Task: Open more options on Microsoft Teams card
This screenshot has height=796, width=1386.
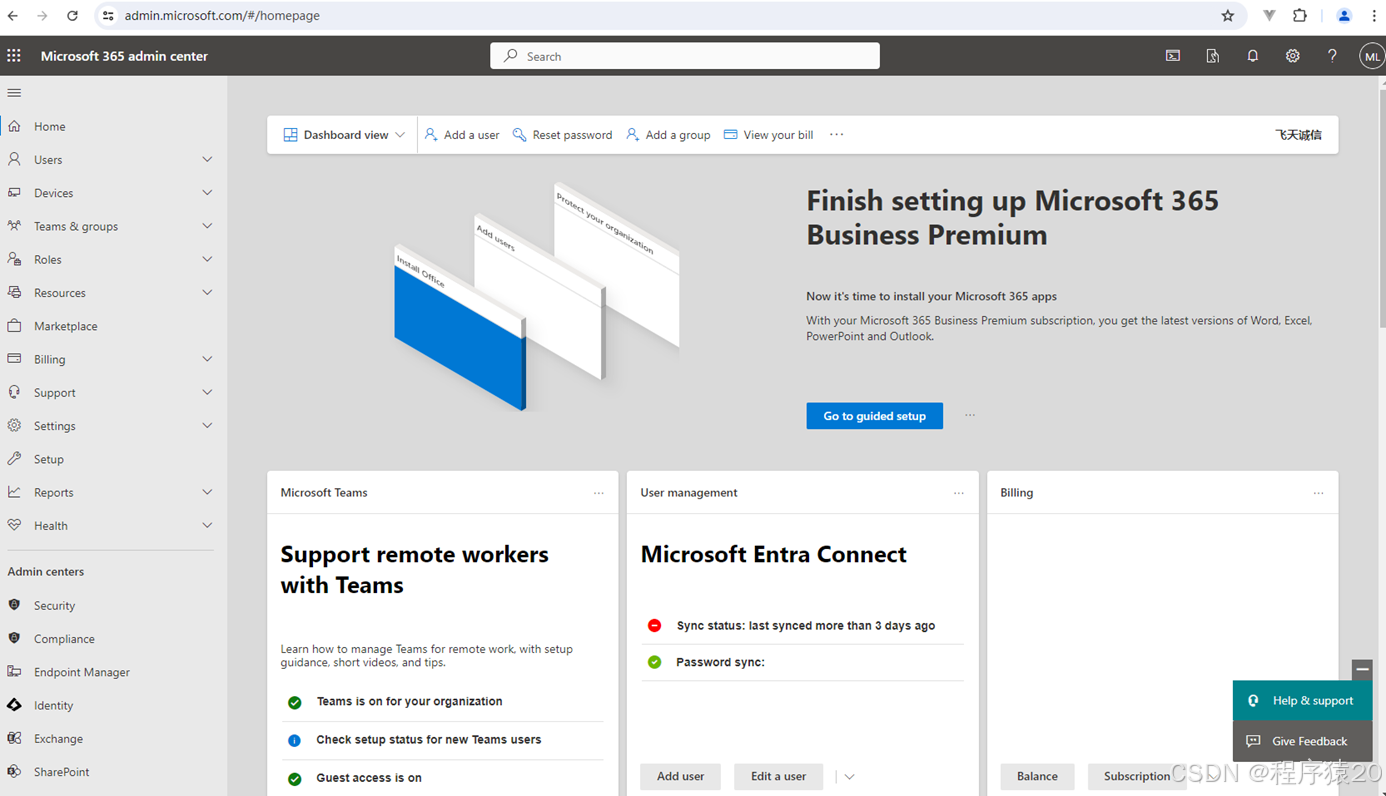Action: point(599,493)
